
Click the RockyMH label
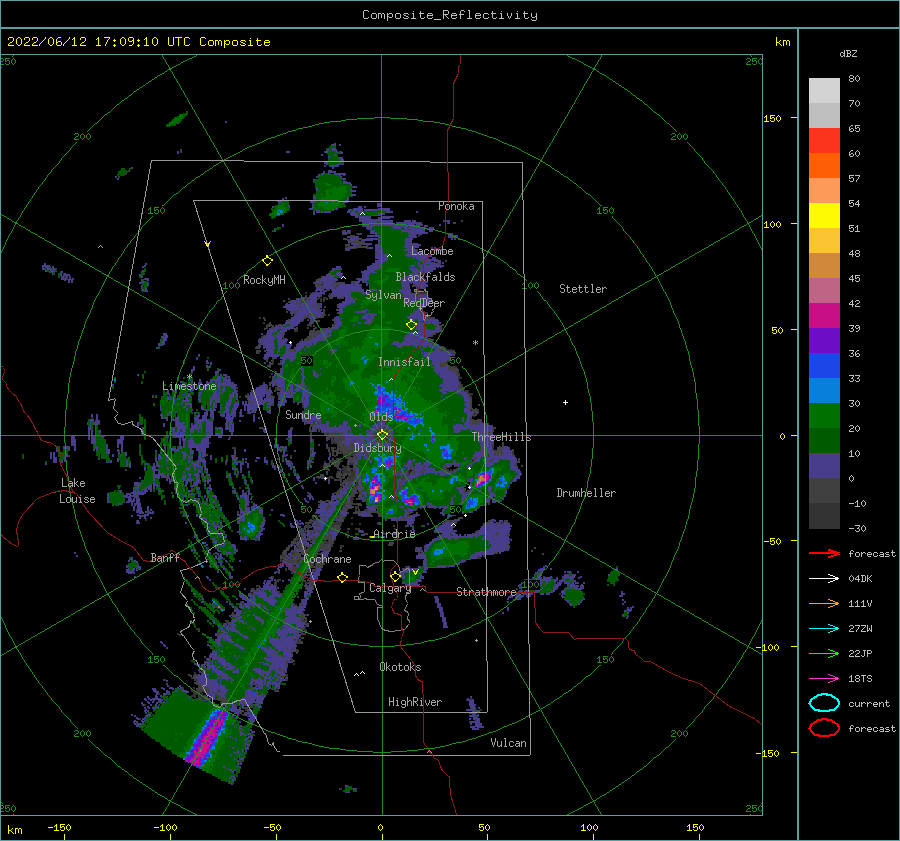[x=264, y=280]
